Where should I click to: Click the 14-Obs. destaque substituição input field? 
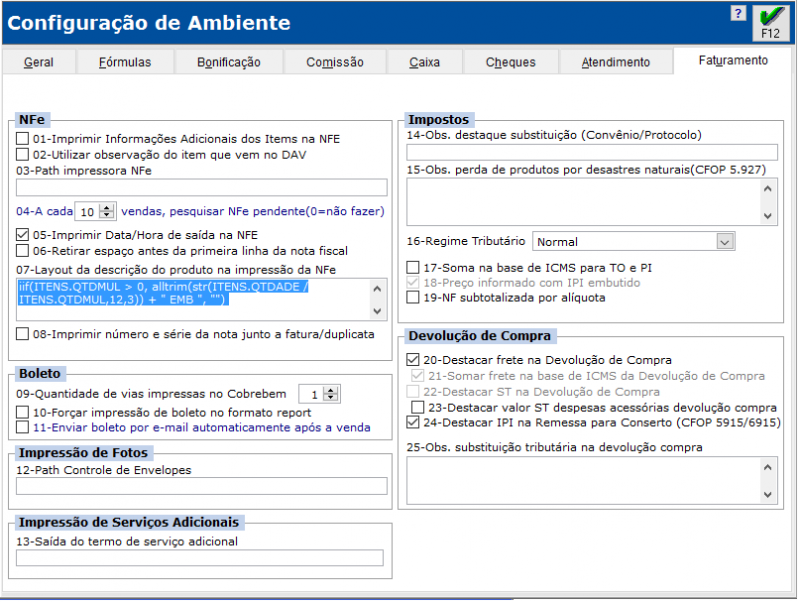[x=592, y=152]
